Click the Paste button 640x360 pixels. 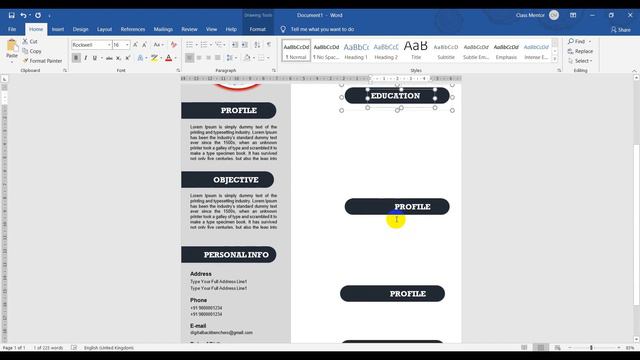[12, 51]
